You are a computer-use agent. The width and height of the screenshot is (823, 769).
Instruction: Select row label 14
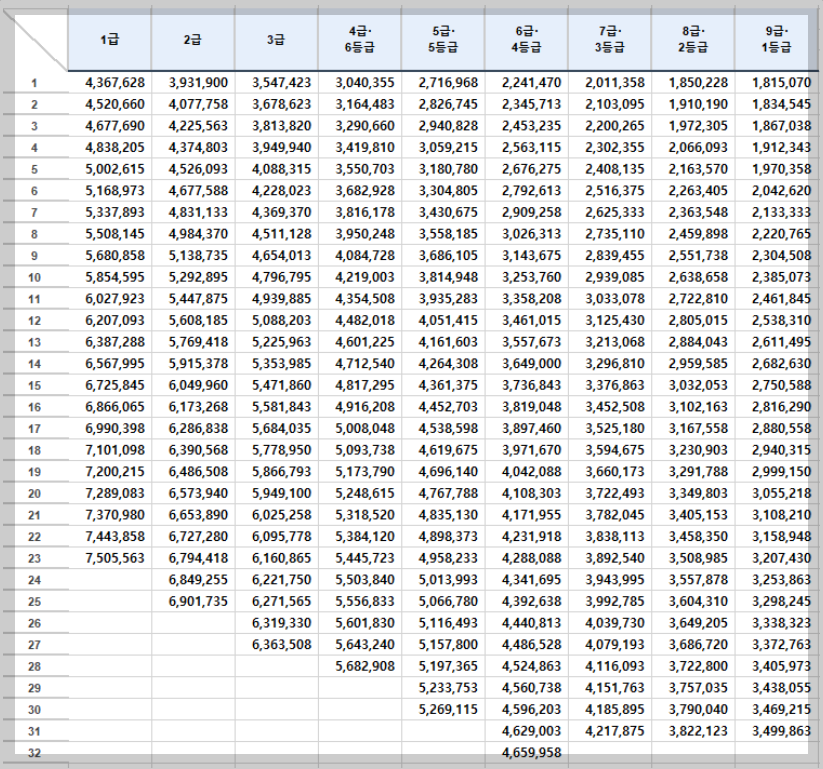[34, 364]
